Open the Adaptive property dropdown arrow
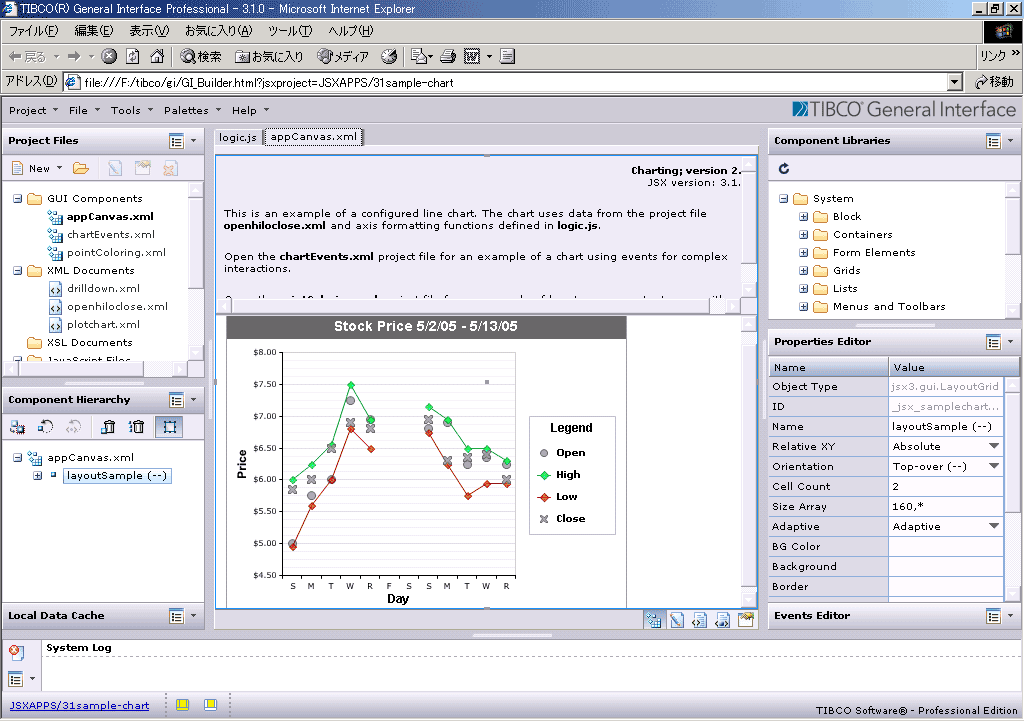Viewport: 1024px width, 721px height. 994,526
